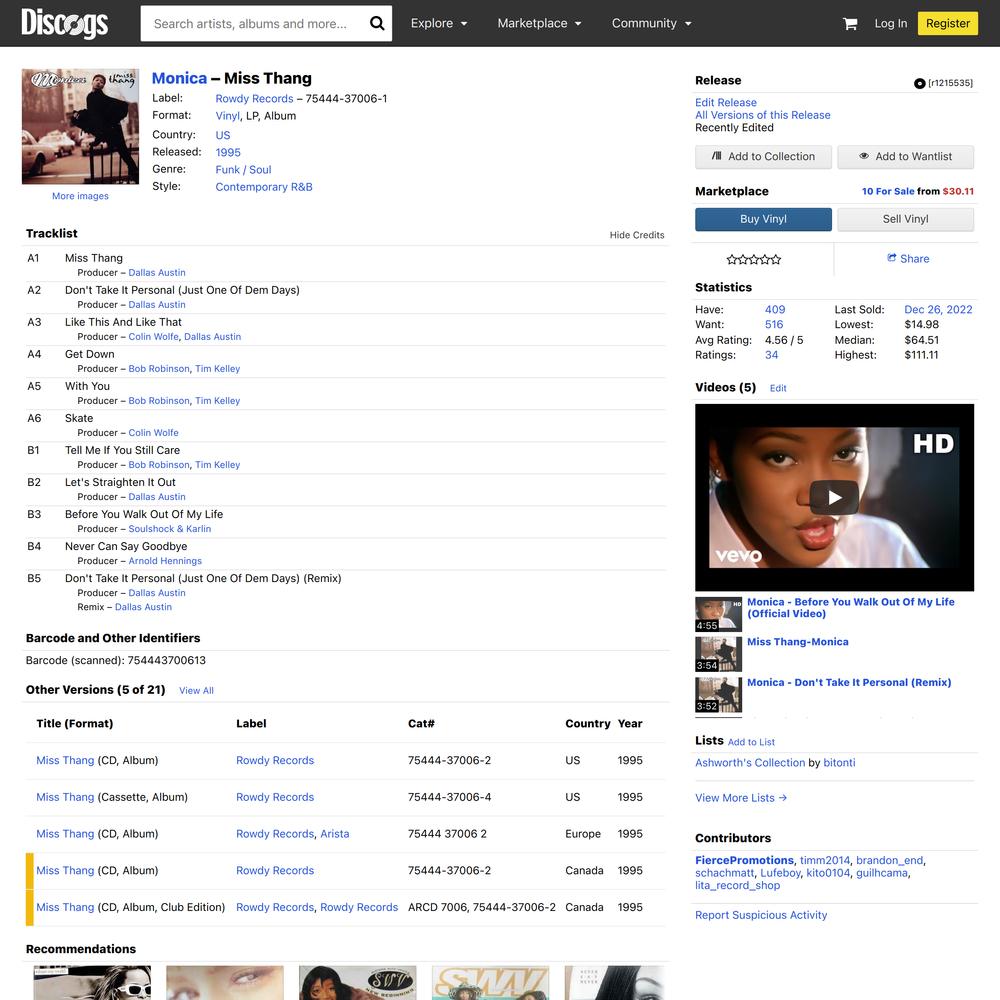
Task: Open the Contemporary R&B style link
Action: point(264,187)
